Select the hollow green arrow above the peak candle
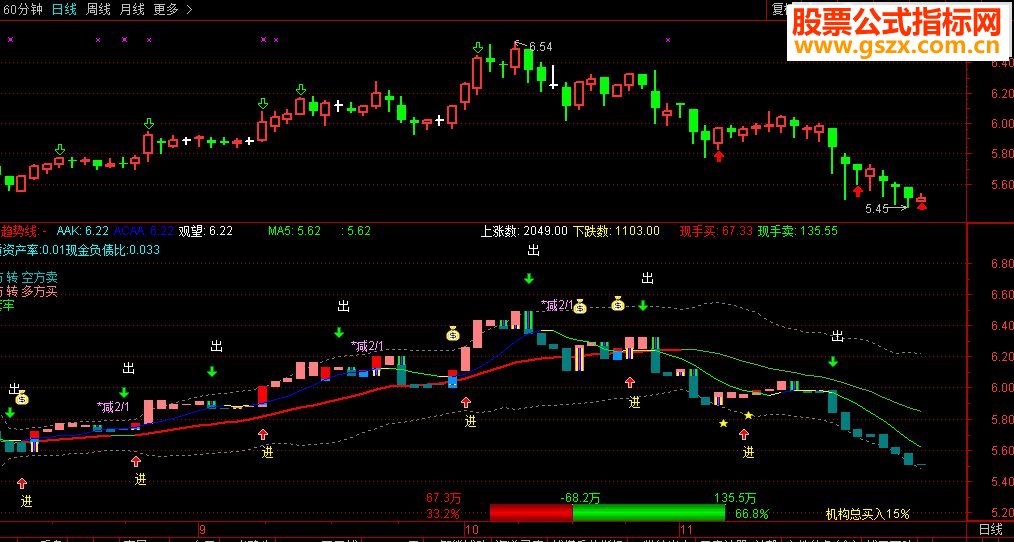Viewport: 1014px width, 542px height. pos(478,48)
